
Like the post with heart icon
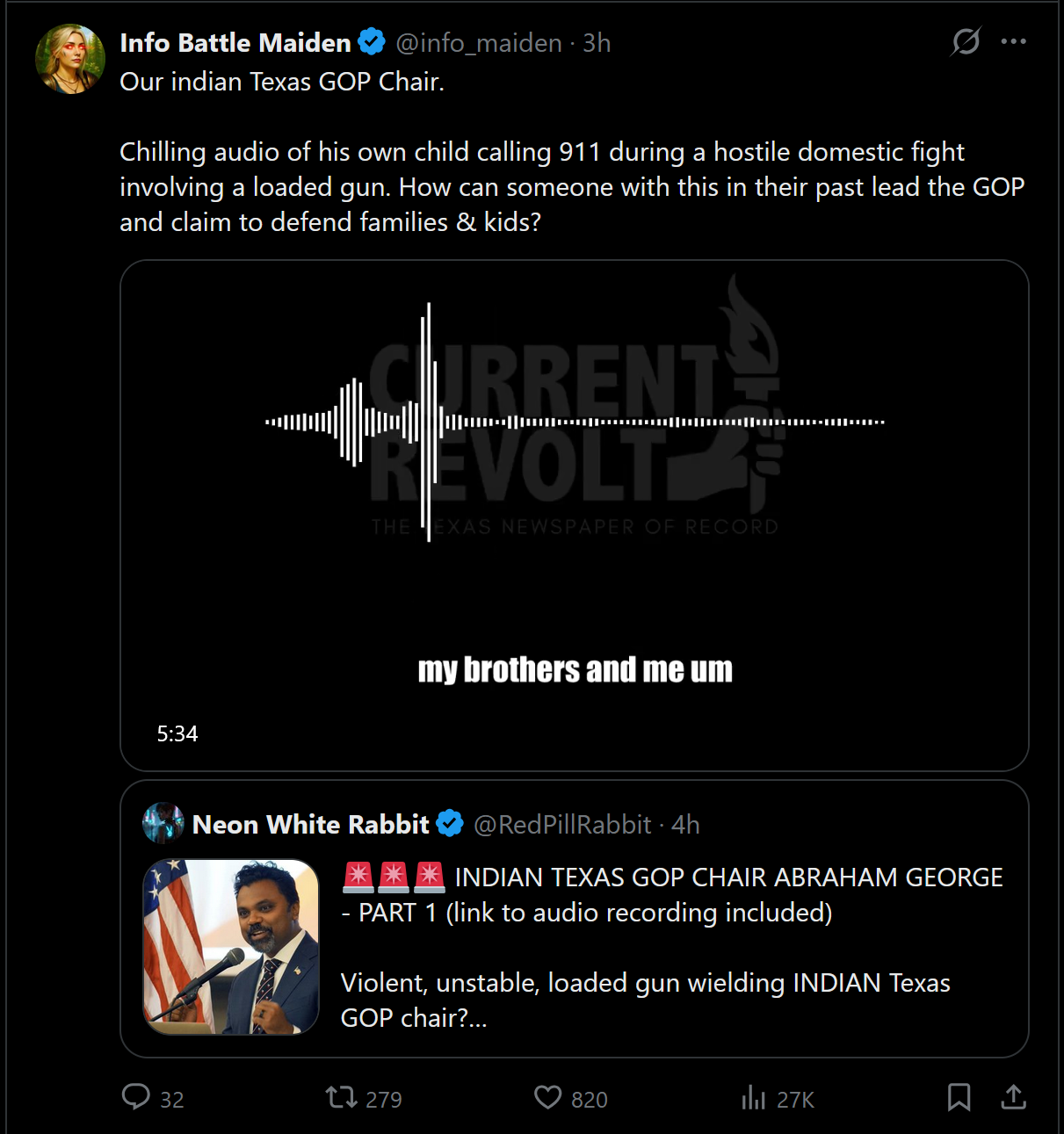[548, 1097]
